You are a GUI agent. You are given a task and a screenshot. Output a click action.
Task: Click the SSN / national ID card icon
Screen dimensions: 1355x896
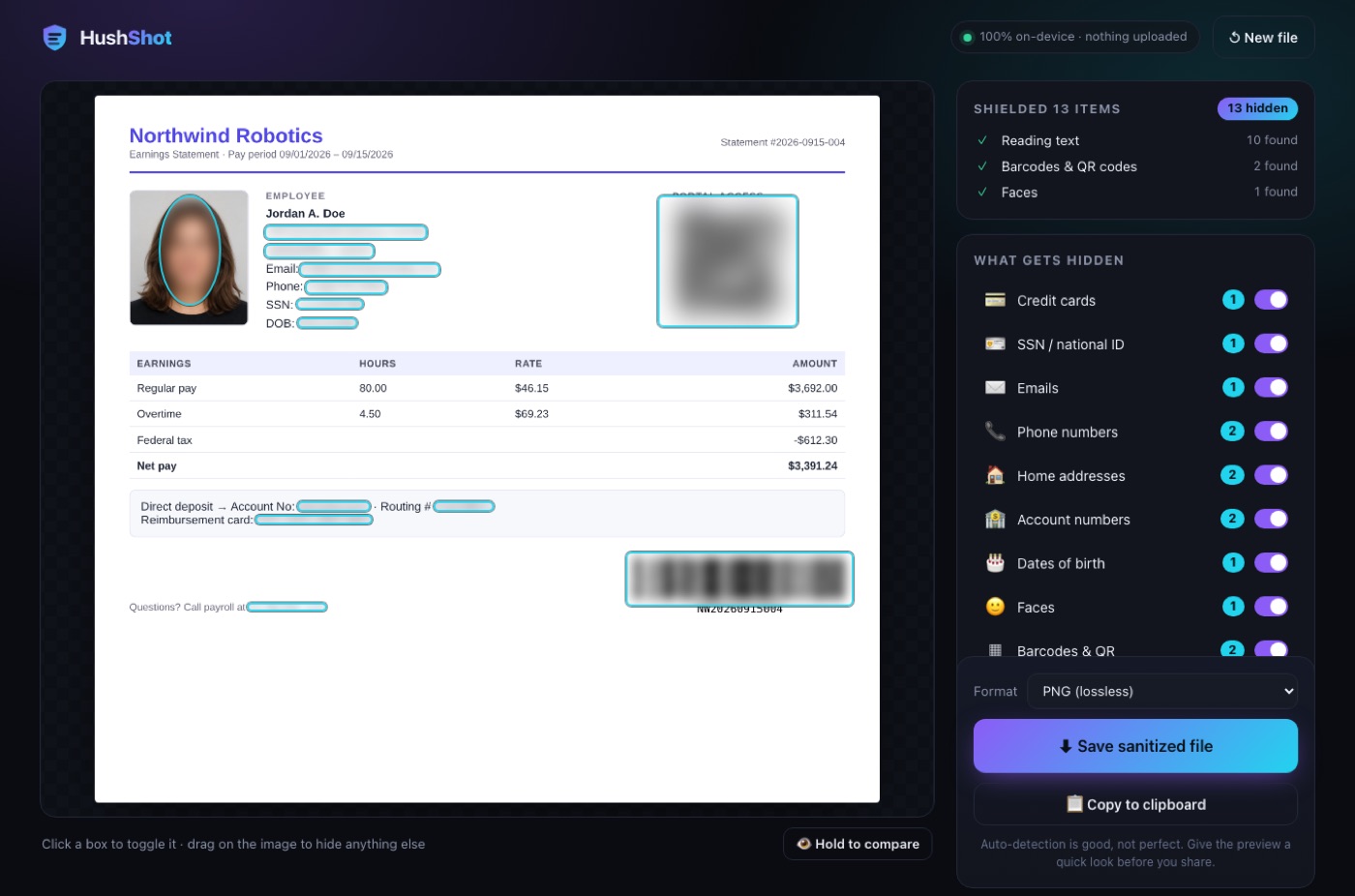995,343
